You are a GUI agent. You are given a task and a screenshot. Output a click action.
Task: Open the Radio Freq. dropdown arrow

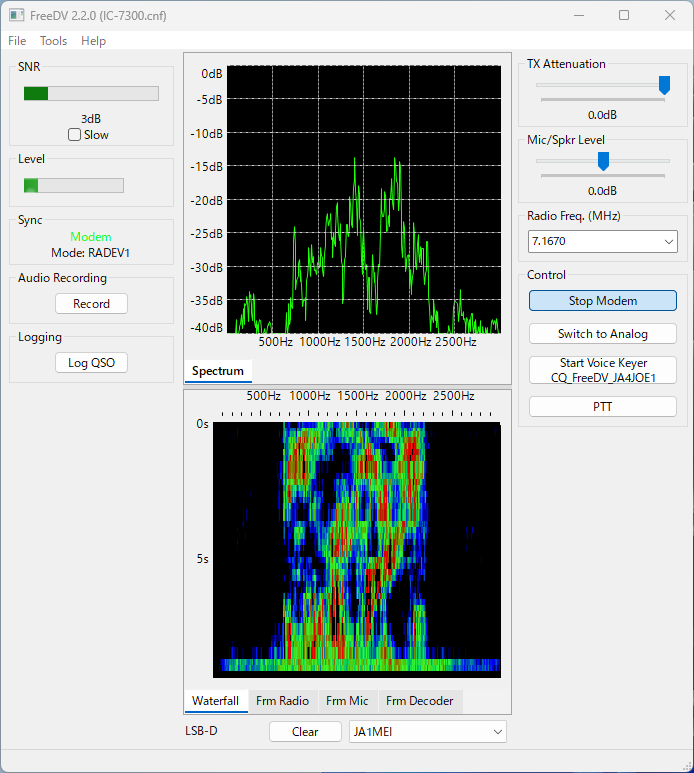coord(668,242)
